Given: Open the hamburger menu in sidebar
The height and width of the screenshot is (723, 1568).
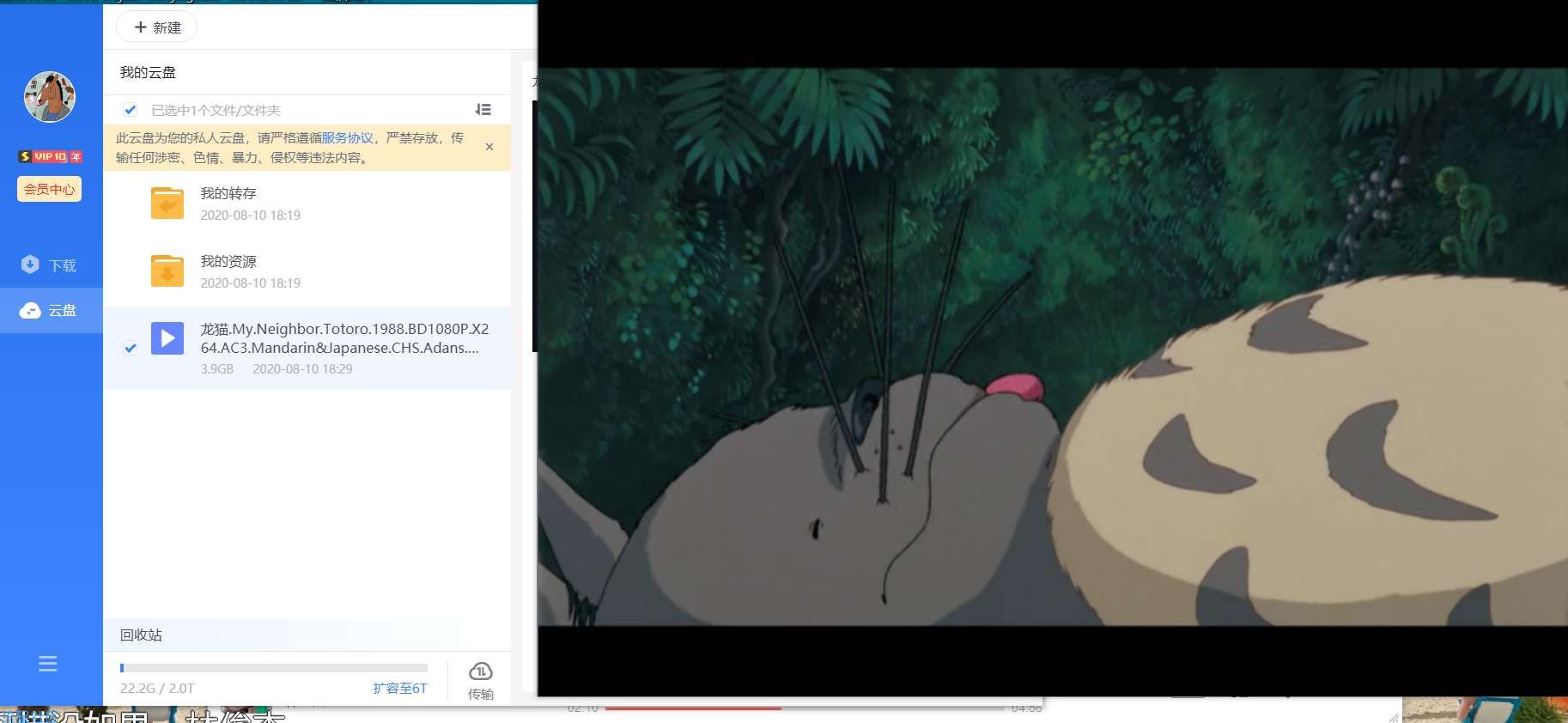Looking at the screenshot, I should point(48,664).
